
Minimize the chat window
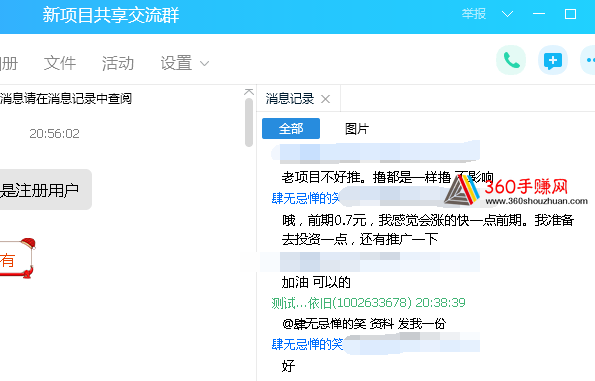pyautogui.click(x=539, y=14)
